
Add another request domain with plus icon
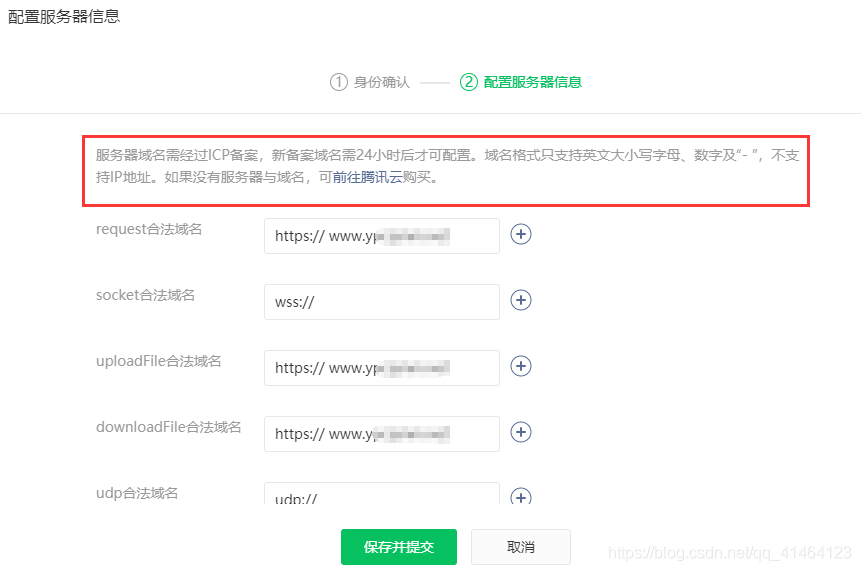pyautogui.click(x=521, y=234)
